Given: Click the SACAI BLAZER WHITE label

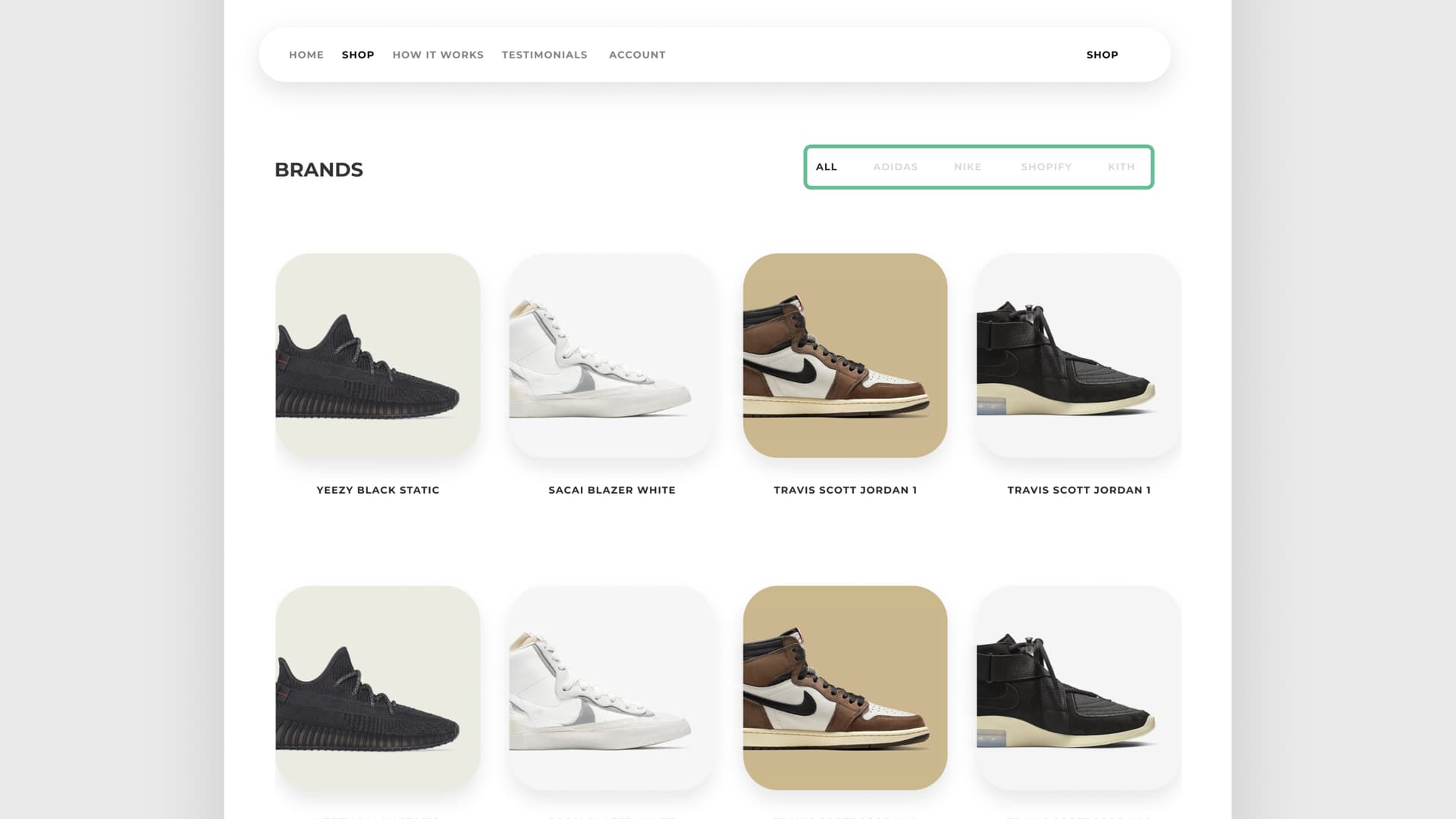Looking at the screenshot, I should point(612,490).
